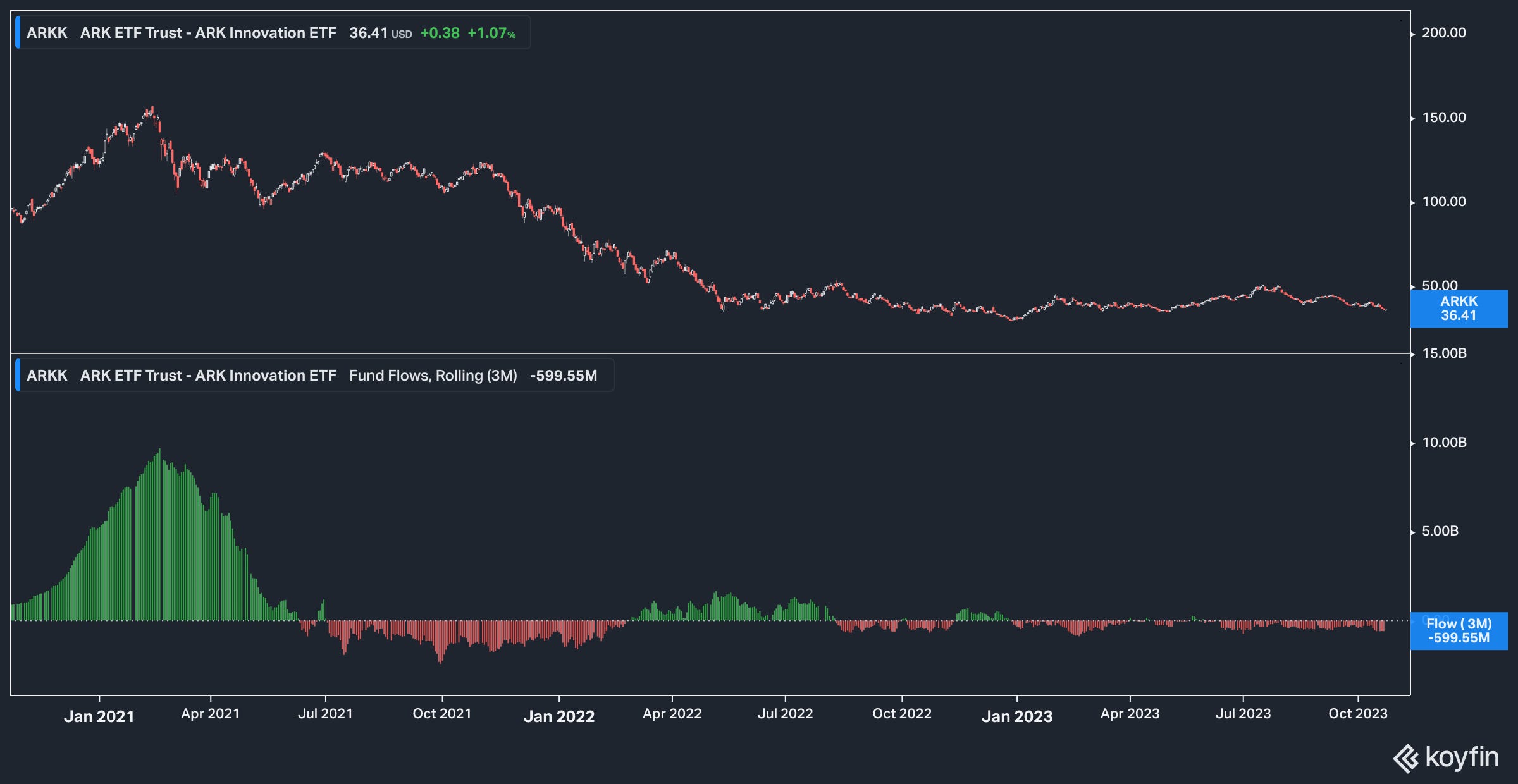Click the +0.38 change value

[440, 33]
